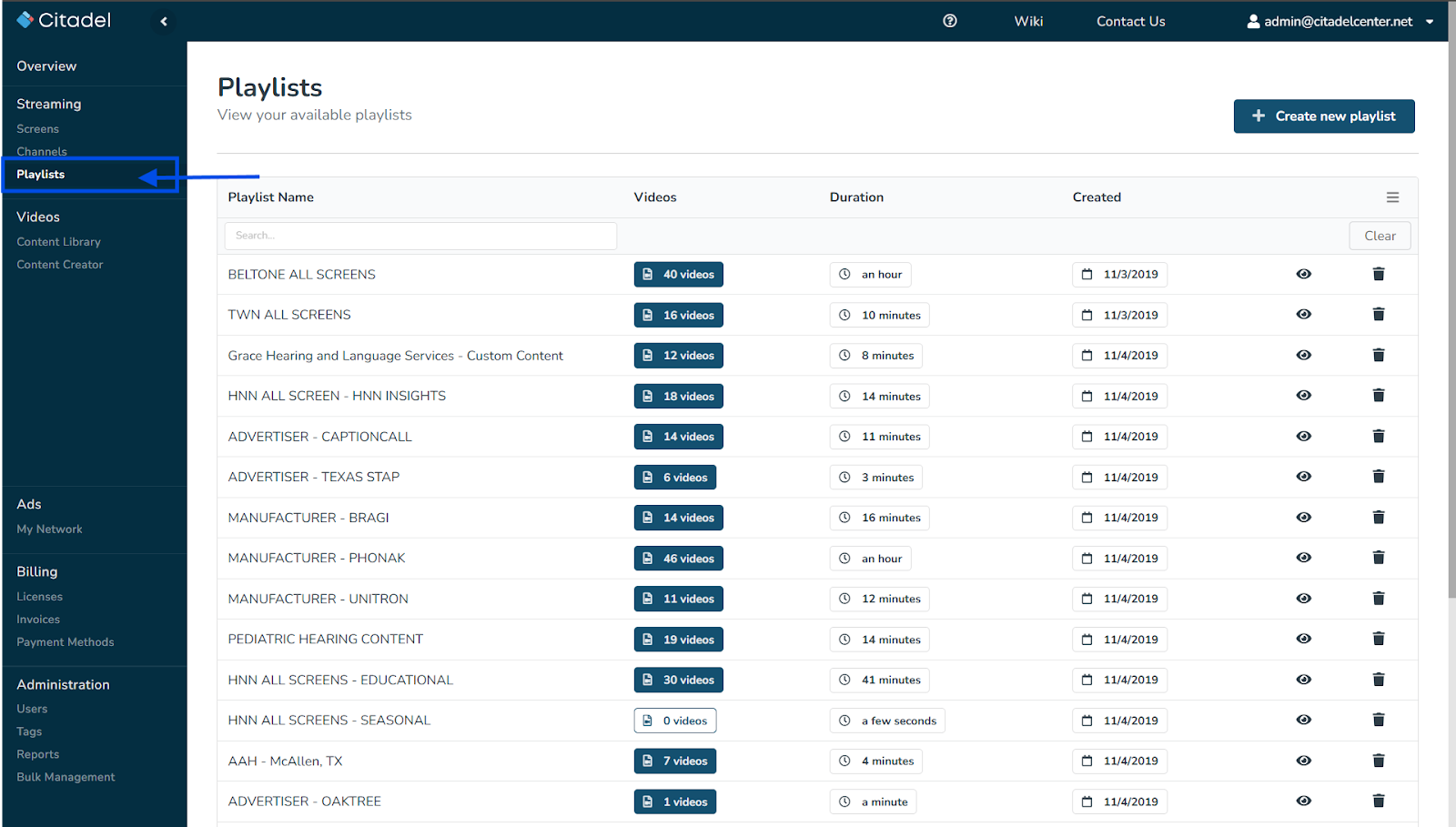This screenshot has width=1456, height=827.
Task: Open the 0 videos badge for SEASONAL
Action: click(x=675, y=721)
